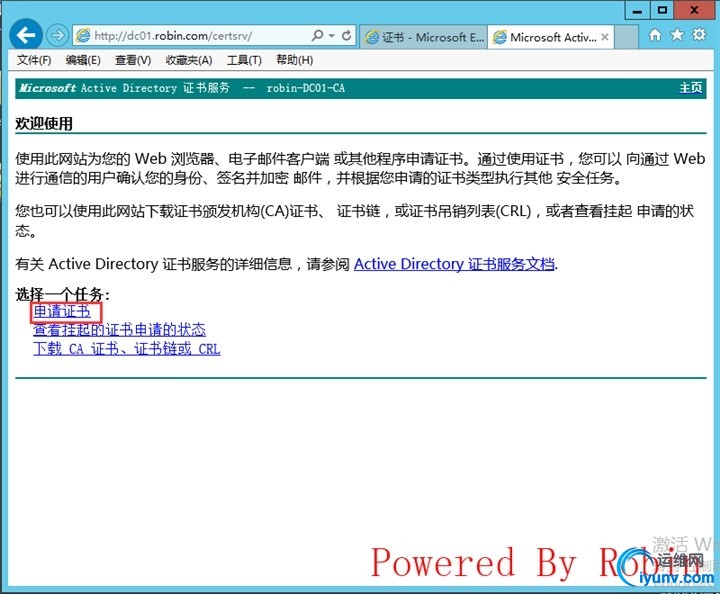The width and height of the screenshot is (720, 594).
Task: Refresh the certsrv page
Action: (x=347, y=35)
